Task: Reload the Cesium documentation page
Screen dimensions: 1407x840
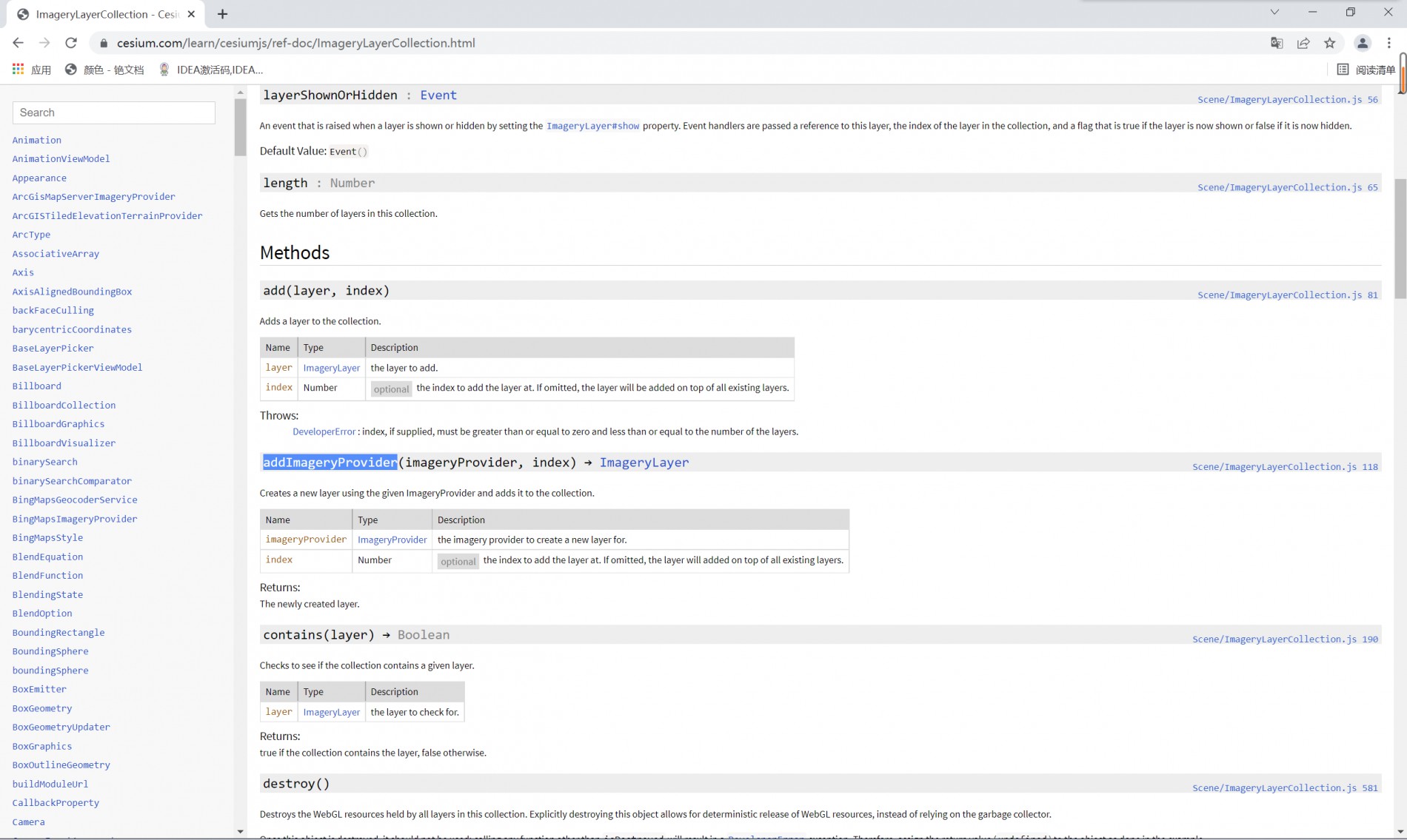Action: pyautogui.click(x=71, y=43)
